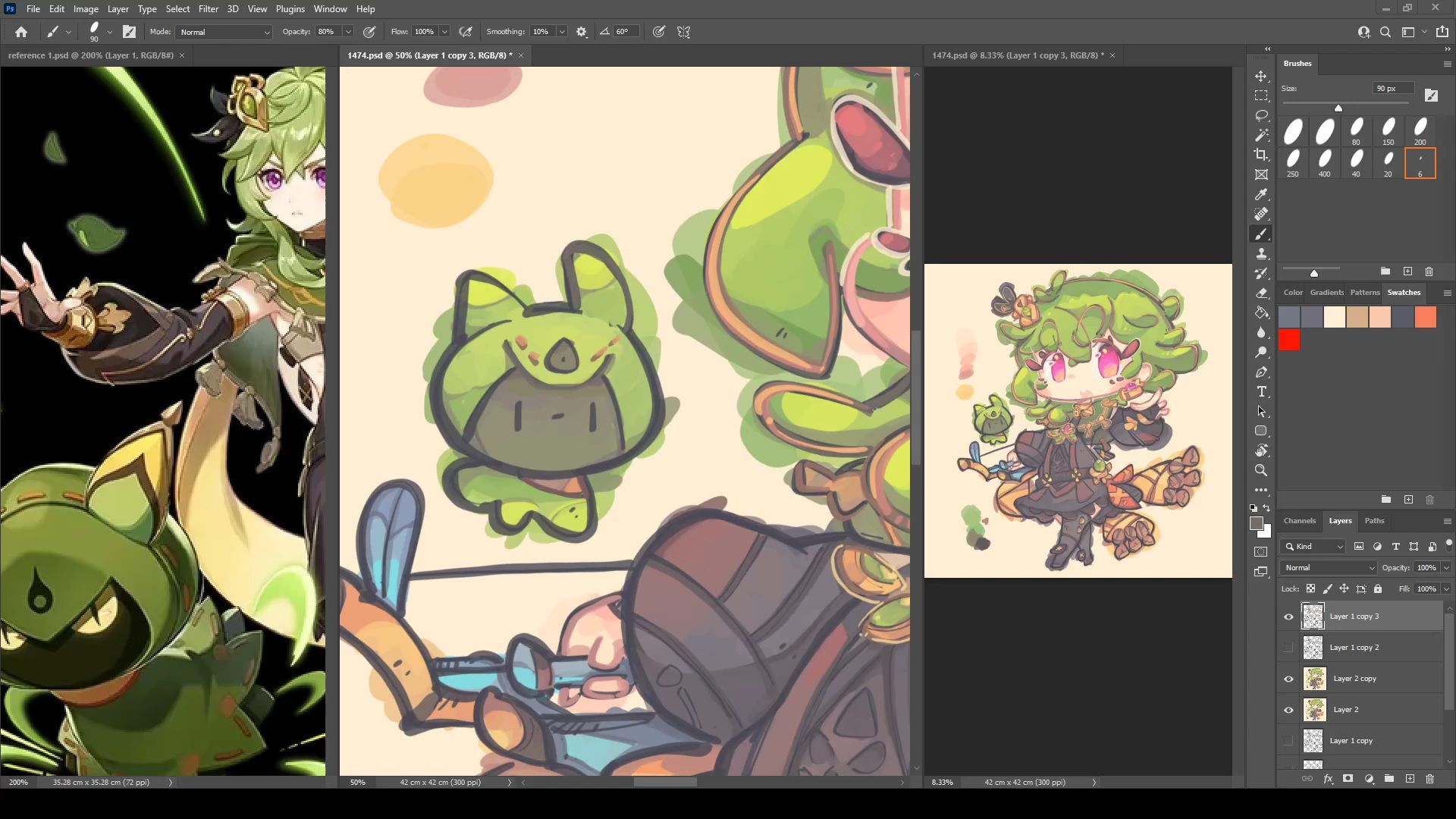Select the Eyedropper tool
This screenshot has width=1456, height=819.
coord(1261,194)
